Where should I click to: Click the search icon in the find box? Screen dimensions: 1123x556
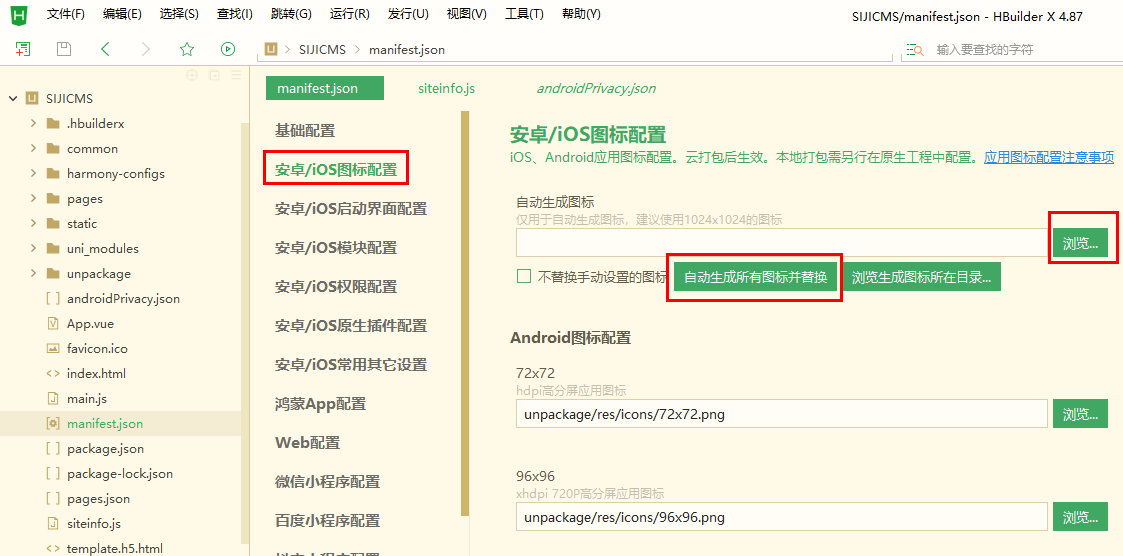(915, 49)
